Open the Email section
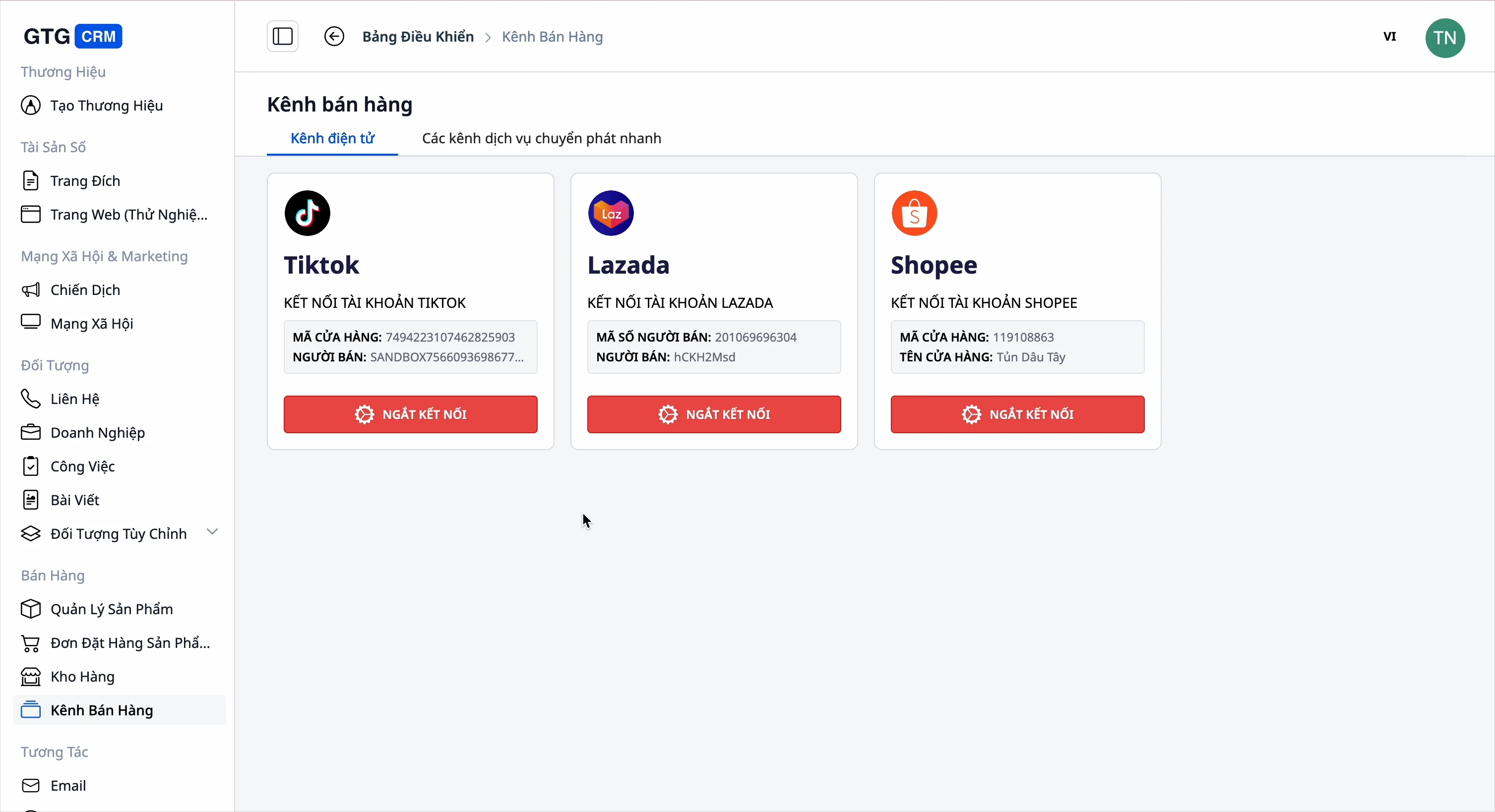Image resolution: width=1495 pixels, height=812 pixels. [x=68, y=785]
